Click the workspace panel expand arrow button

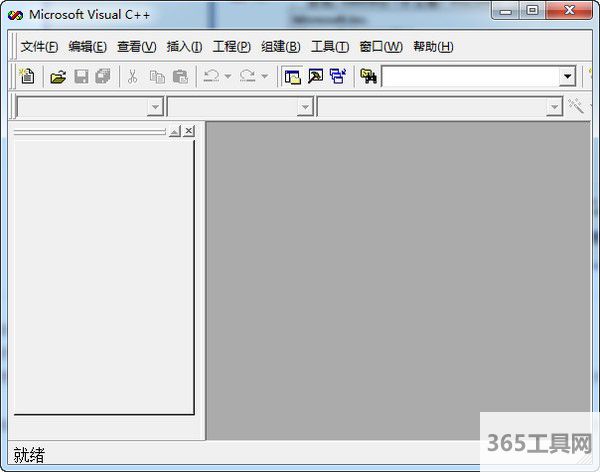tap(174, 131)
